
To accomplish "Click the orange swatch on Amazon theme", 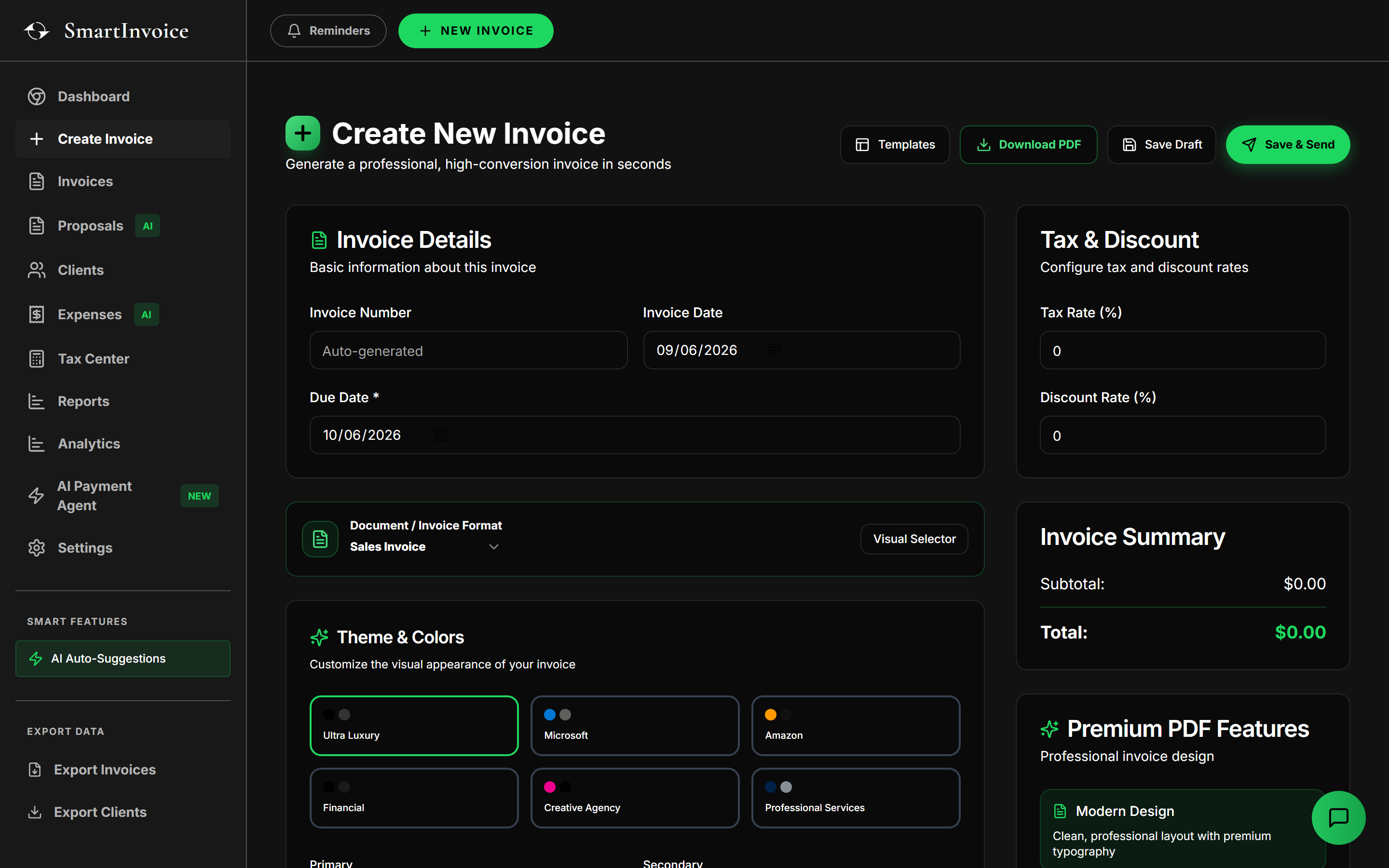I will 771,715.
